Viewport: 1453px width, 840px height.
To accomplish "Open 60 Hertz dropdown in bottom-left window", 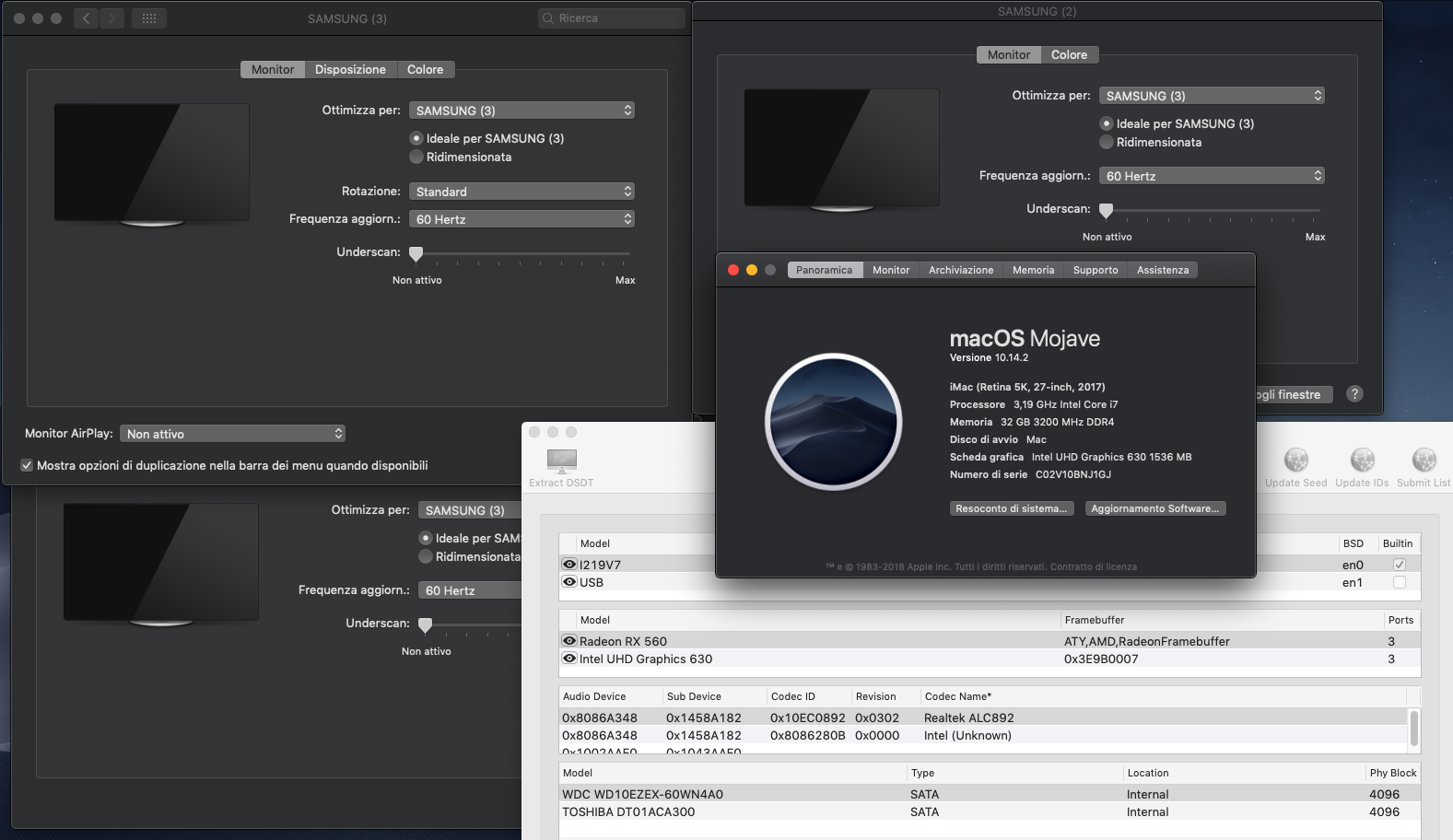I will pos(470,590).
